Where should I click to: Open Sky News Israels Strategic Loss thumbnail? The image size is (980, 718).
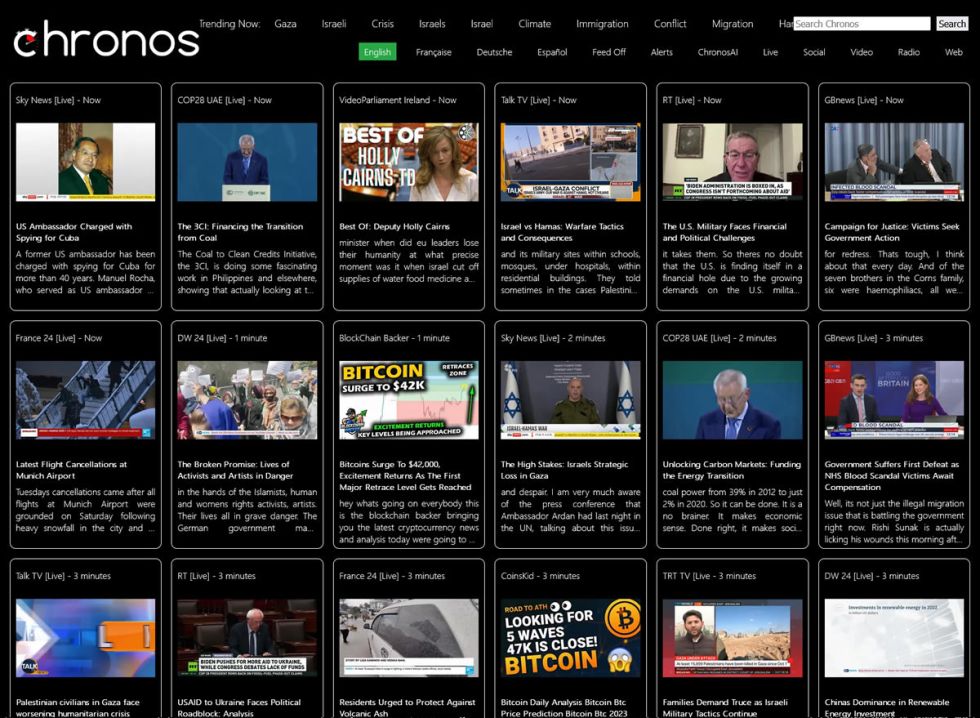coord(570,400)
